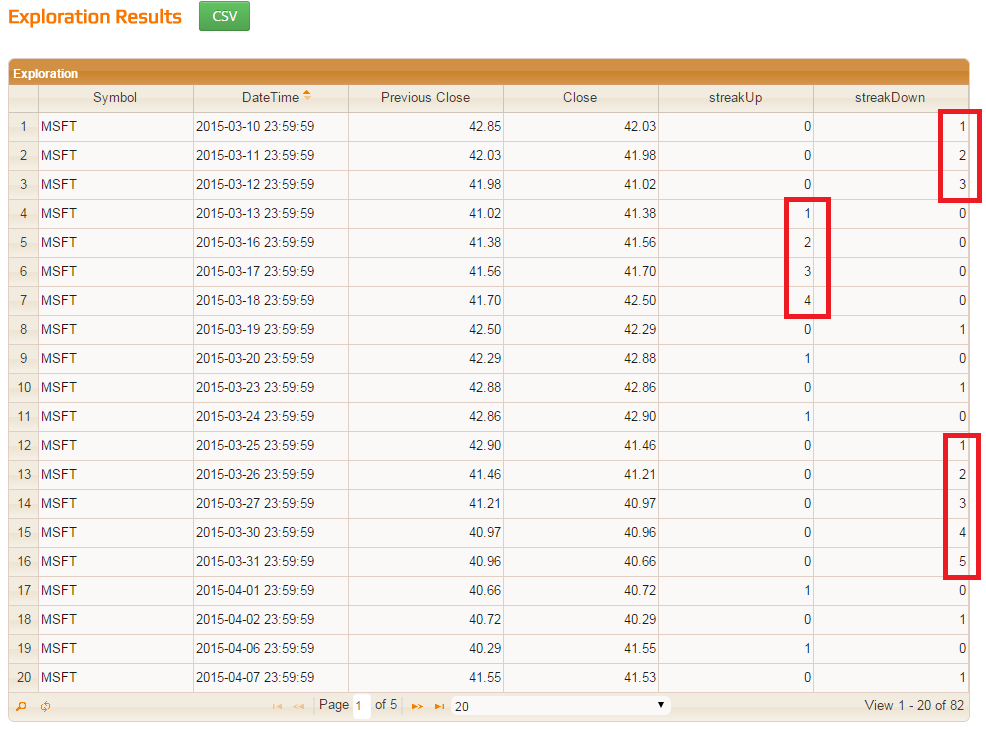Click the Close value 42.03 in row 1

[640, 126]
